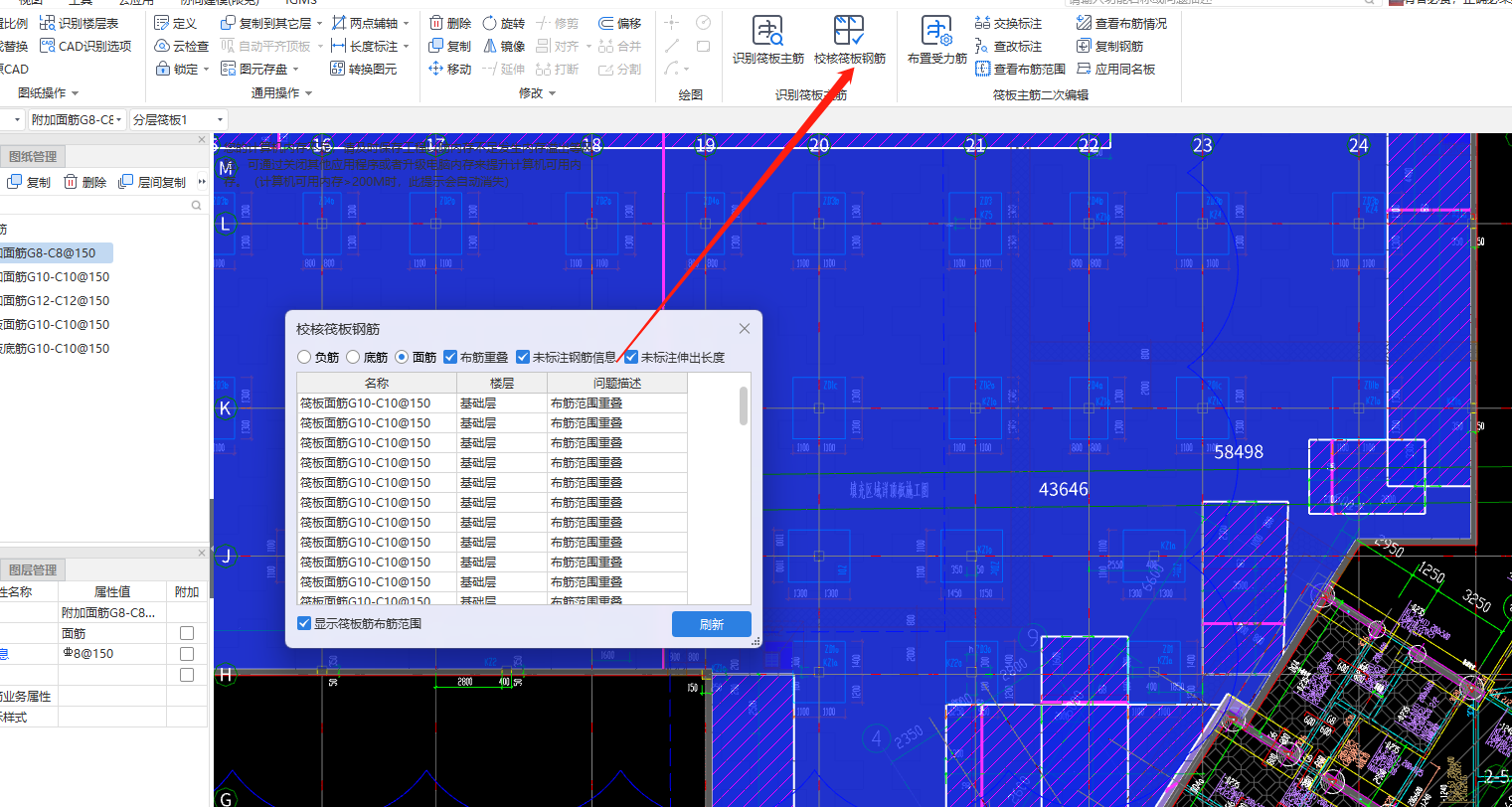The image size is (1512, 807).
Task: Click the 属性值 column header
Action: [x=112, y=591]
